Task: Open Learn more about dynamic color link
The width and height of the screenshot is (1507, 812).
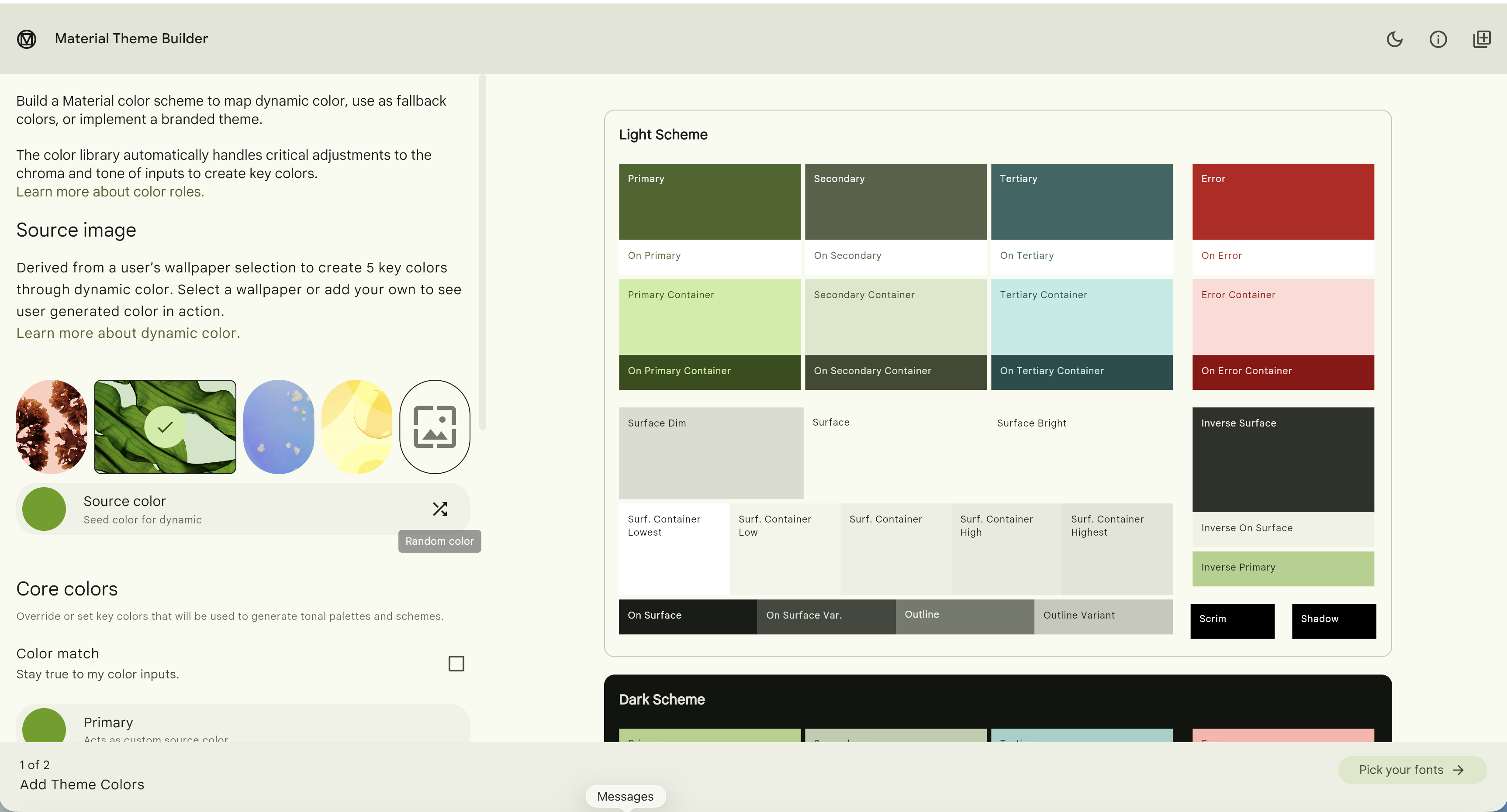Action: coord(128,333)
